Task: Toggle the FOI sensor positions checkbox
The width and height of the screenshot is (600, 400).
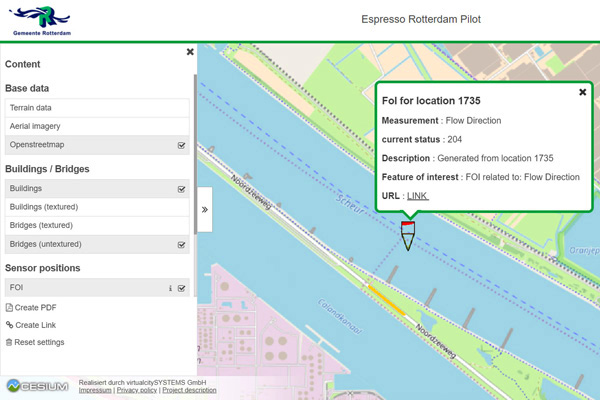Action: click(181, 288)
